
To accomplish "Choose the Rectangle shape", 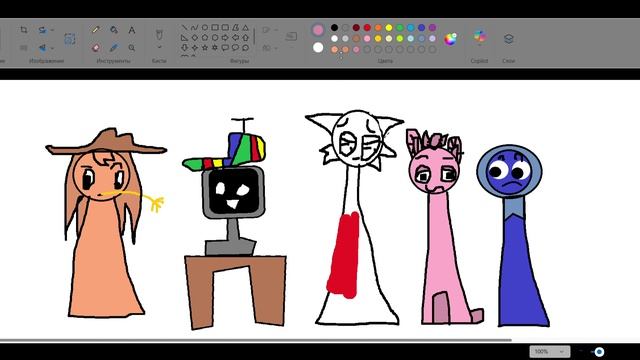I will click(x=215, y=28).
